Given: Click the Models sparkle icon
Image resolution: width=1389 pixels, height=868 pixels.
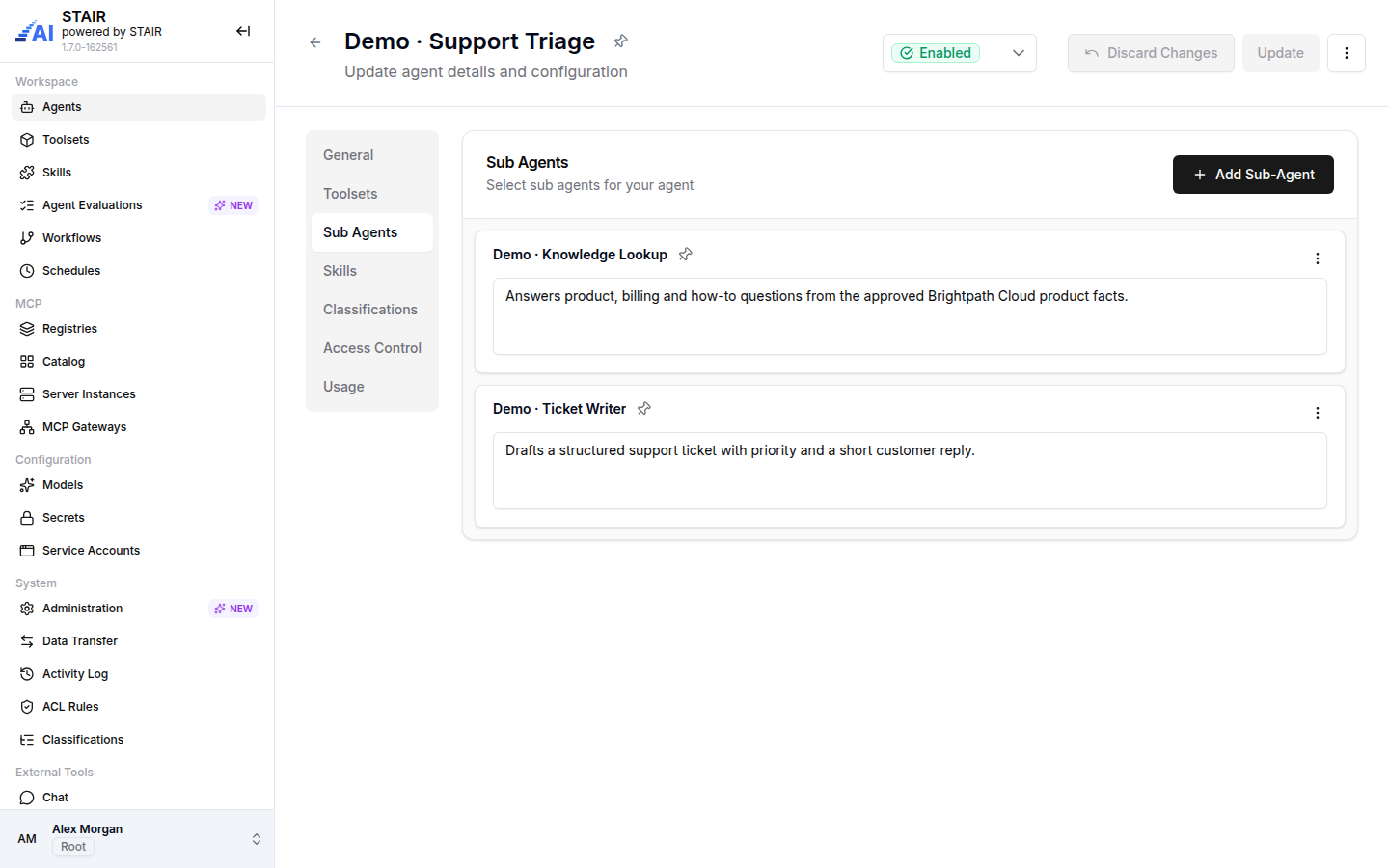Looking at the screenshot, I should [27, 485].
